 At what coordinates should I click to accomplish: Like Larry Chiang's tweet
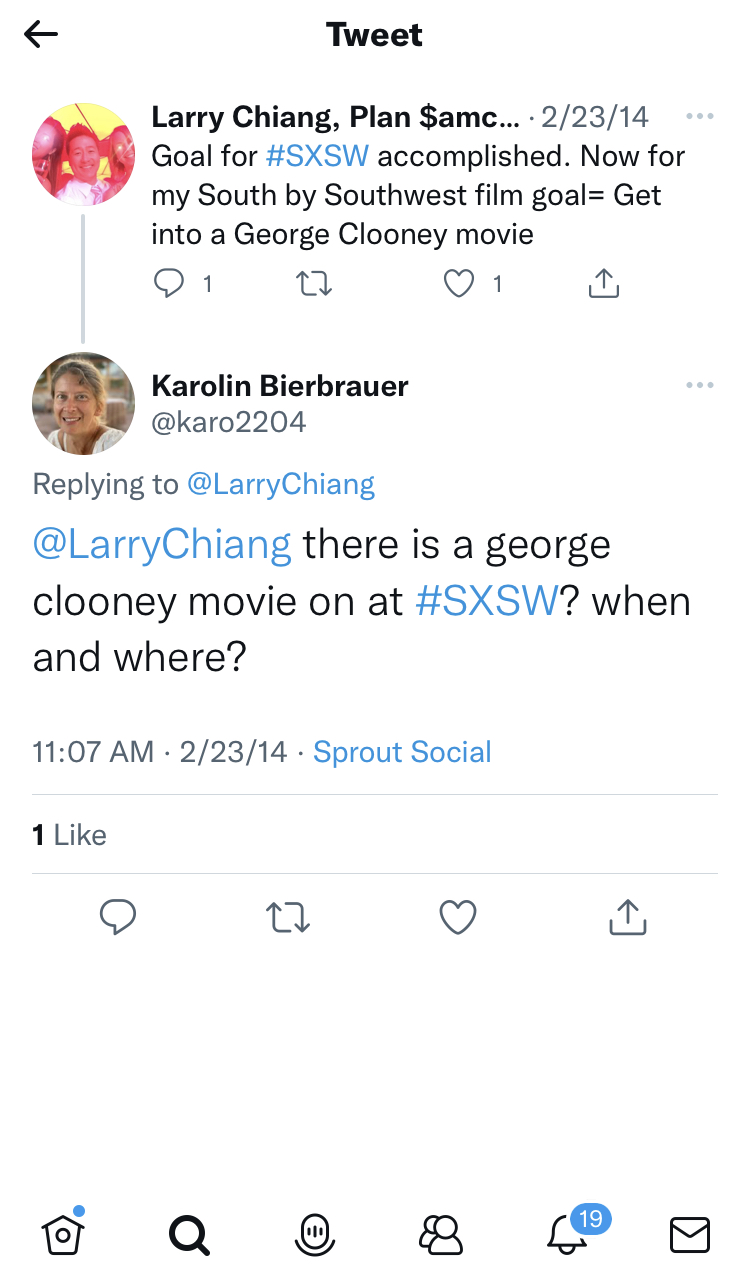[458, 285]
